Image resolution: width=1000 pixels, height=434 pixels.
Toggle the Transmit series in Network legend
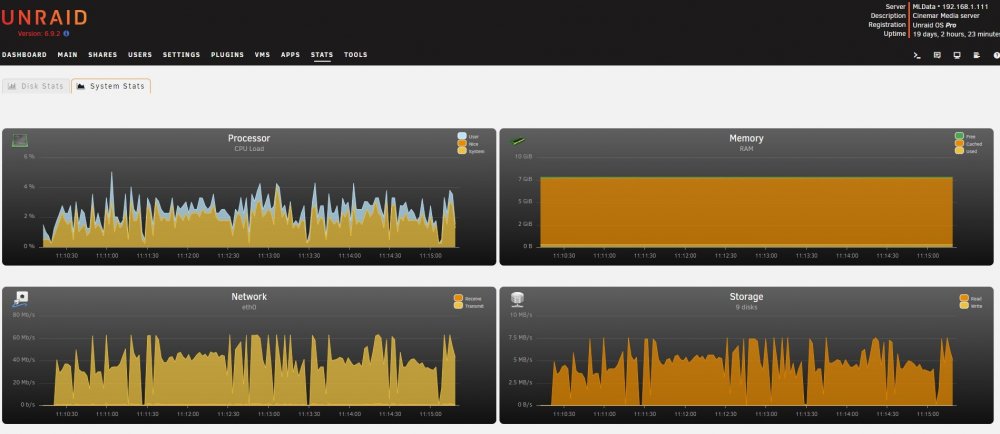(x=469, y=306)
